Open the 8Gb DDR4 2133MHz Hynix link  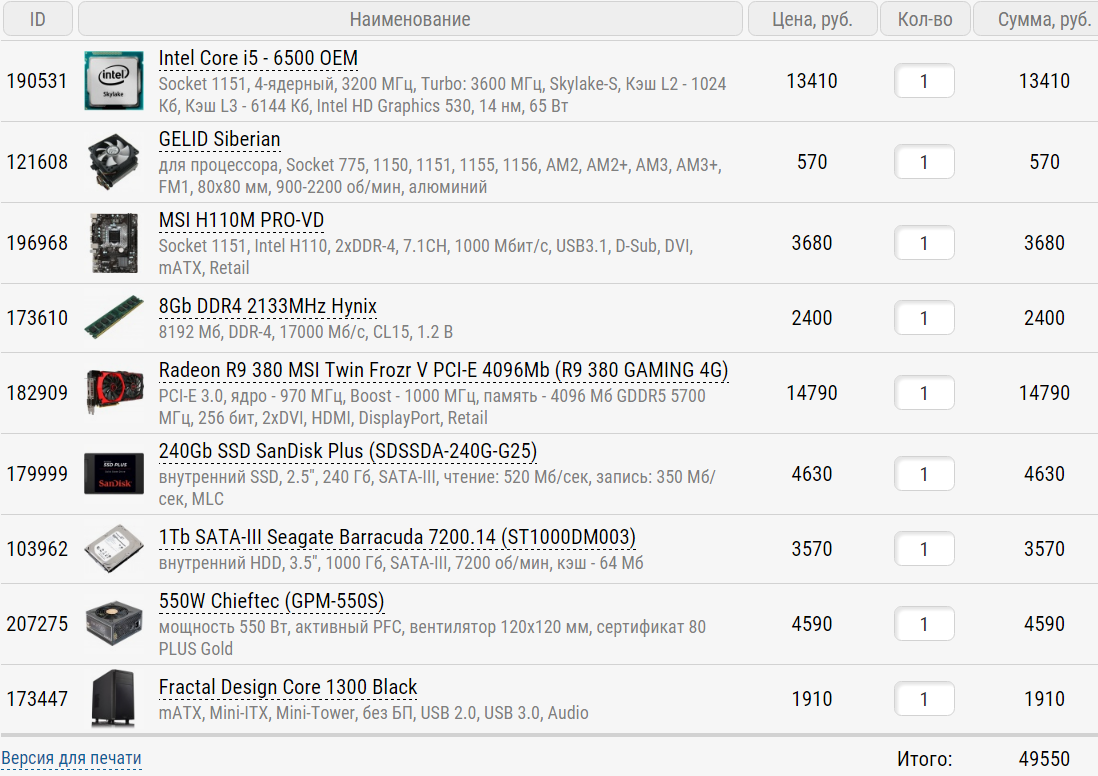point(267,306)
